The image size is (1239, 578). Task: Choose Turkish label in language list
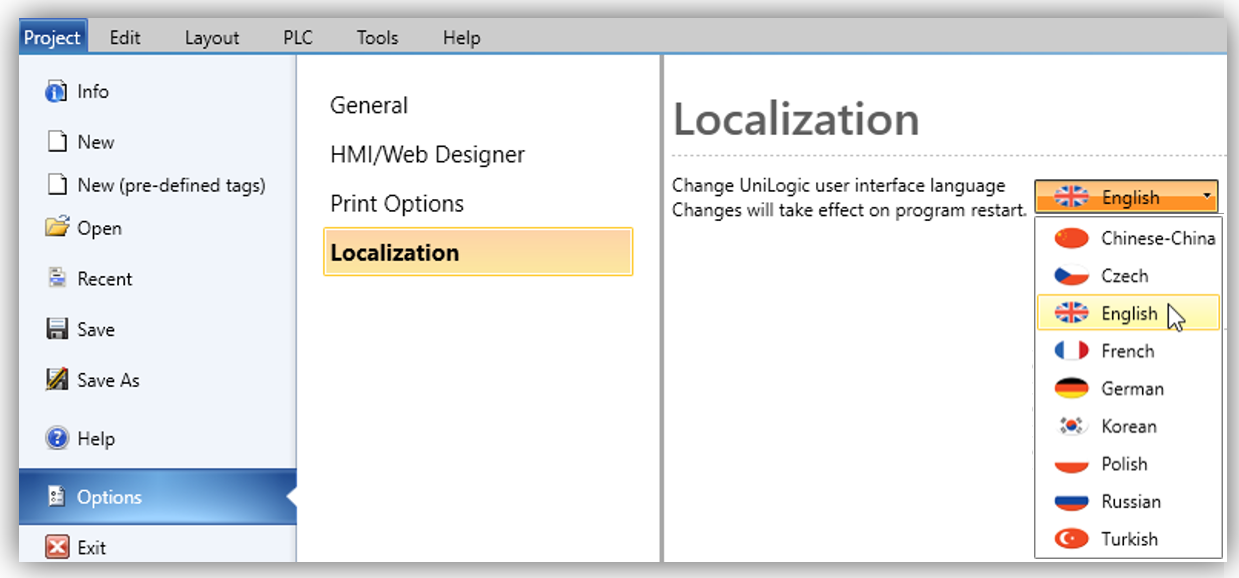click(x=1130, y=539)
